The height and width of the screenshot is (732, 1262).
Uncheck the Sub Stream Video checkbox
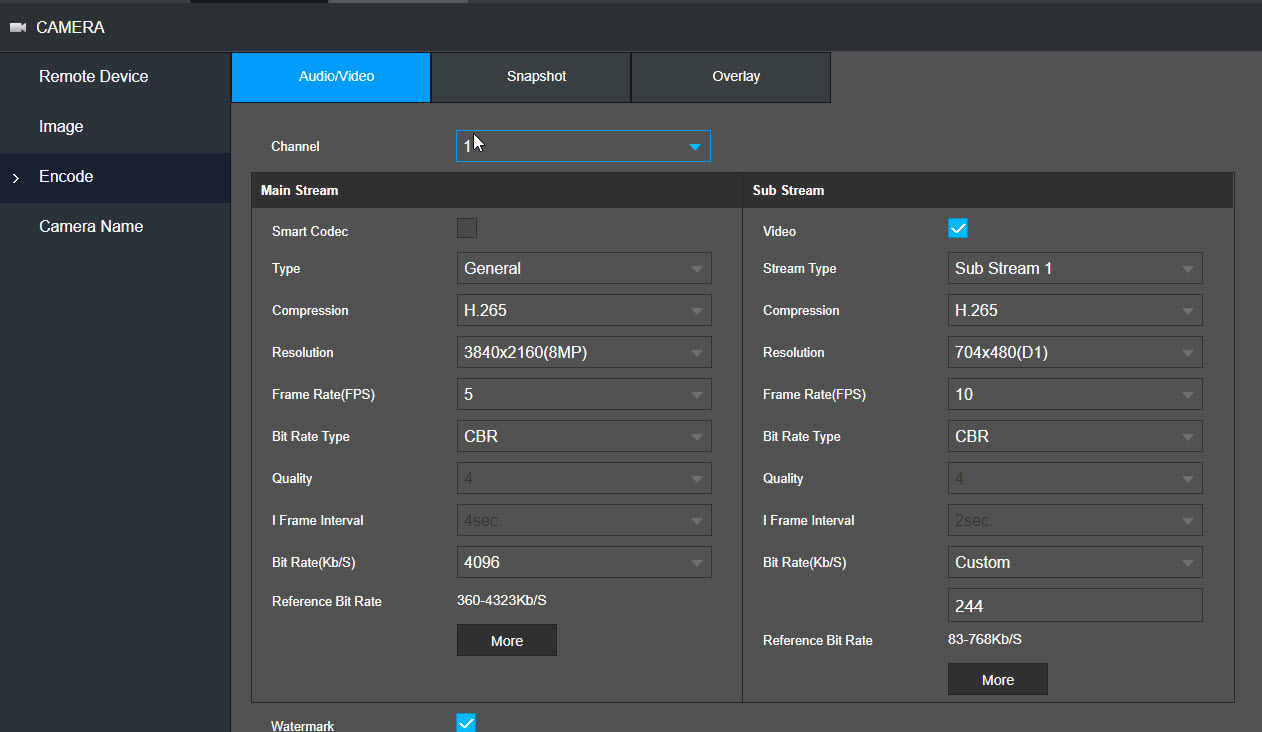(958, 228)
